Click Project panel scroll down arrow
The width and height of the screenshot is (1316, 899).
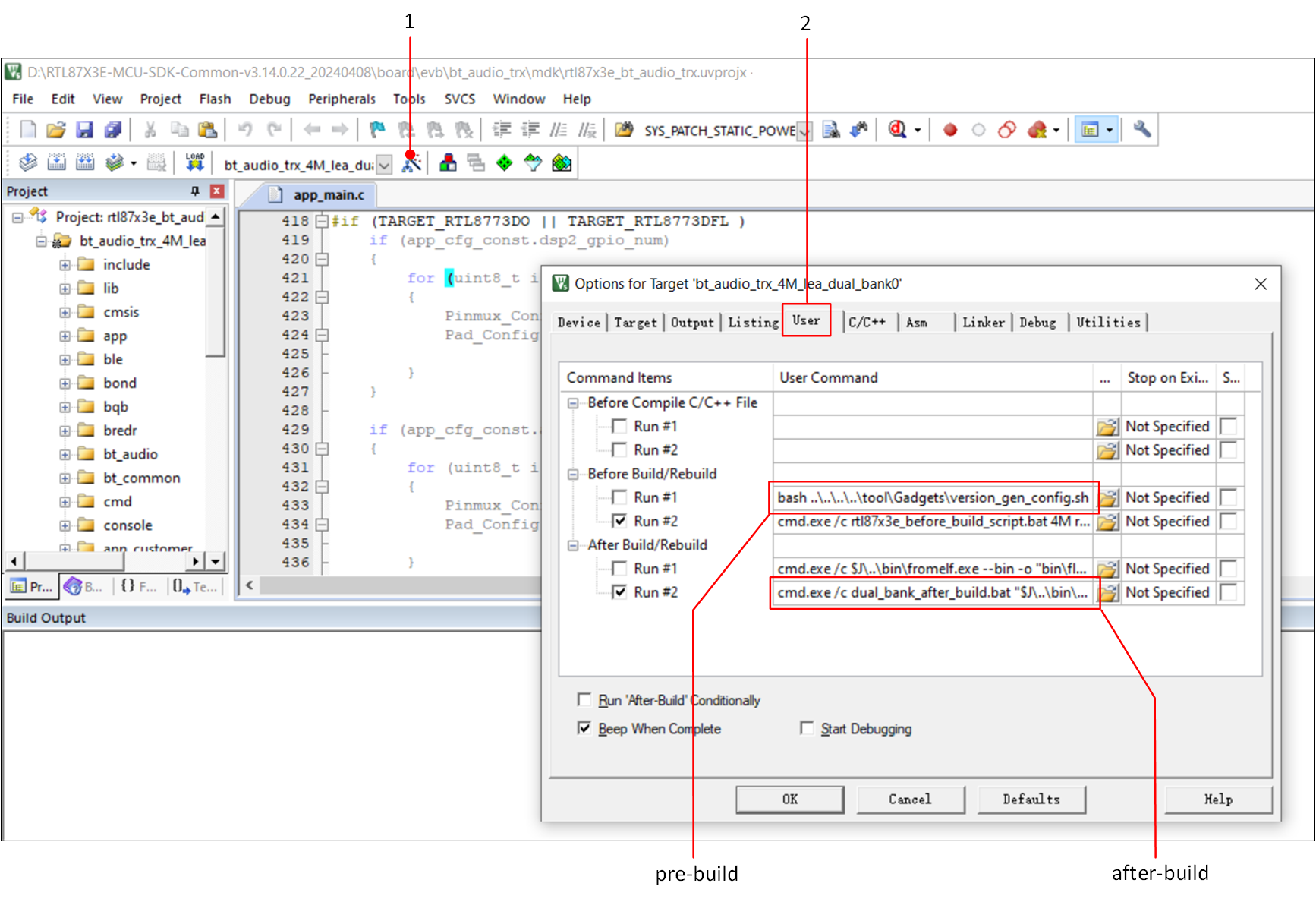point(216,562)
